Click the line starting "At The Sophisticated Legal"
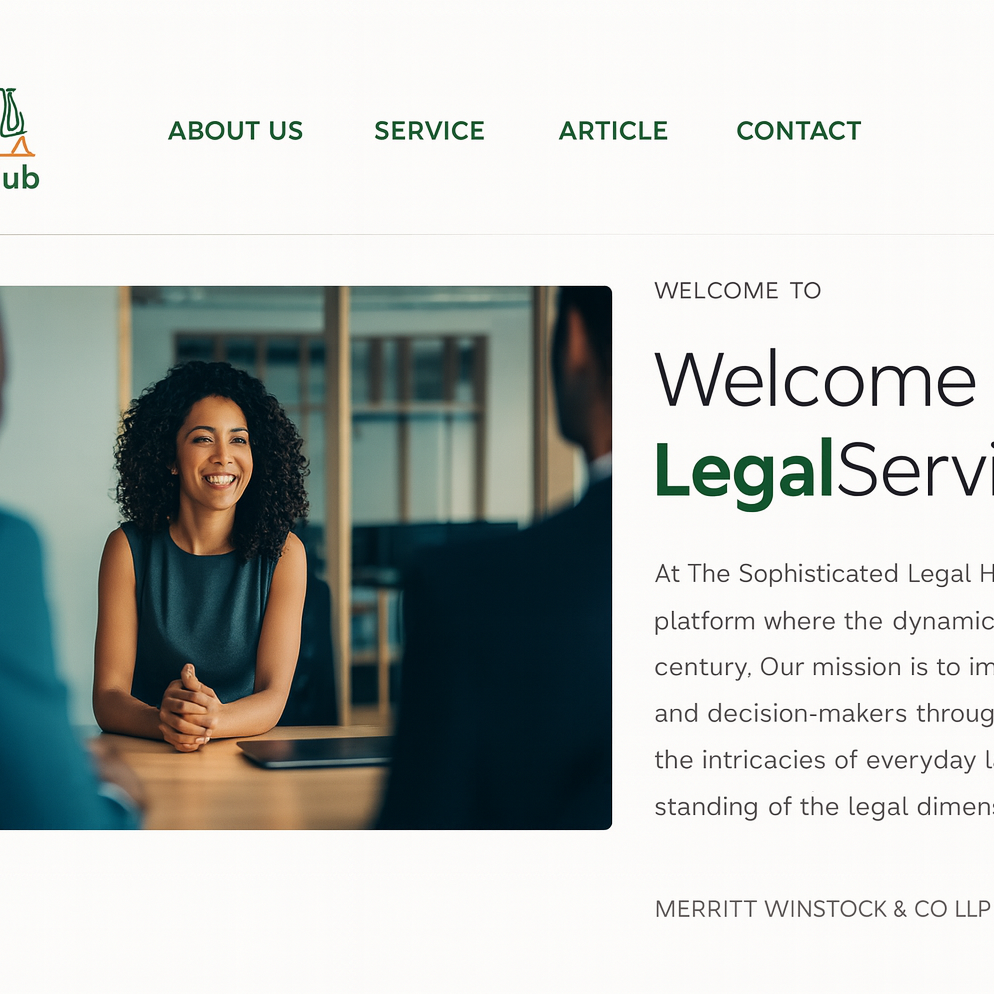 coord(824,574)
